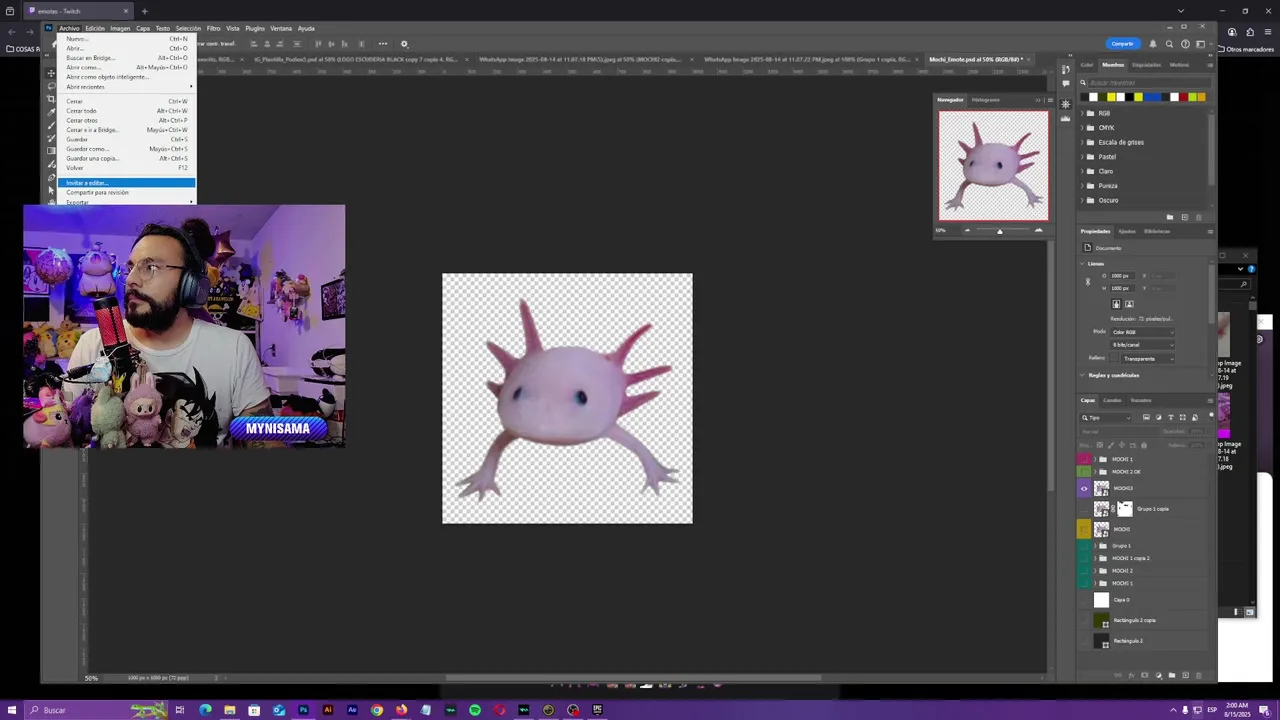The image size is (1280, 720).
Task: Pick the red swatch in Muestras
Action: coord(1183,97)
